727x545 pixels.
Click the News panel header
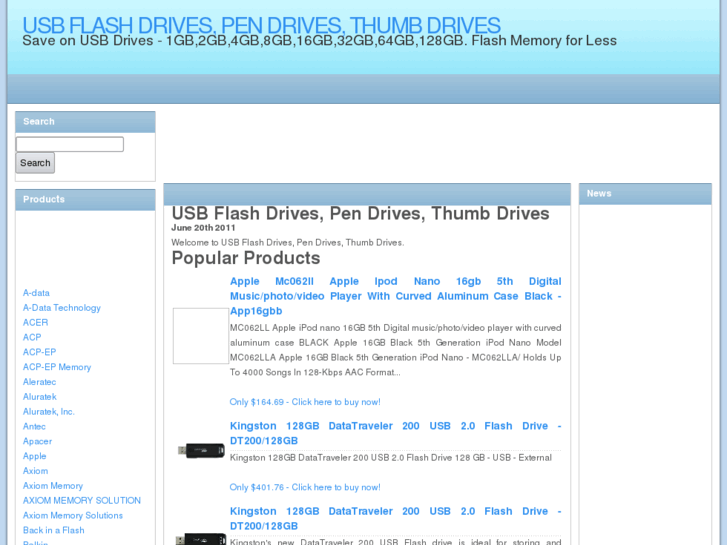click(x=645, y=194)
